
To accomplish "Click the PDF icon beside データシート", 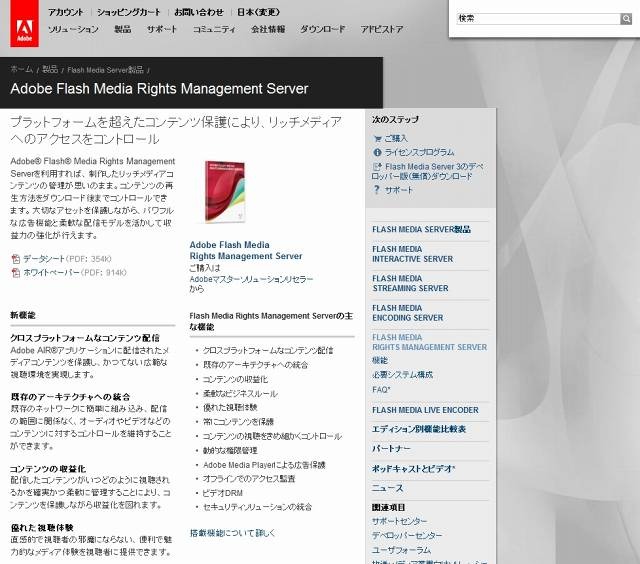I will tap(16, 259).
